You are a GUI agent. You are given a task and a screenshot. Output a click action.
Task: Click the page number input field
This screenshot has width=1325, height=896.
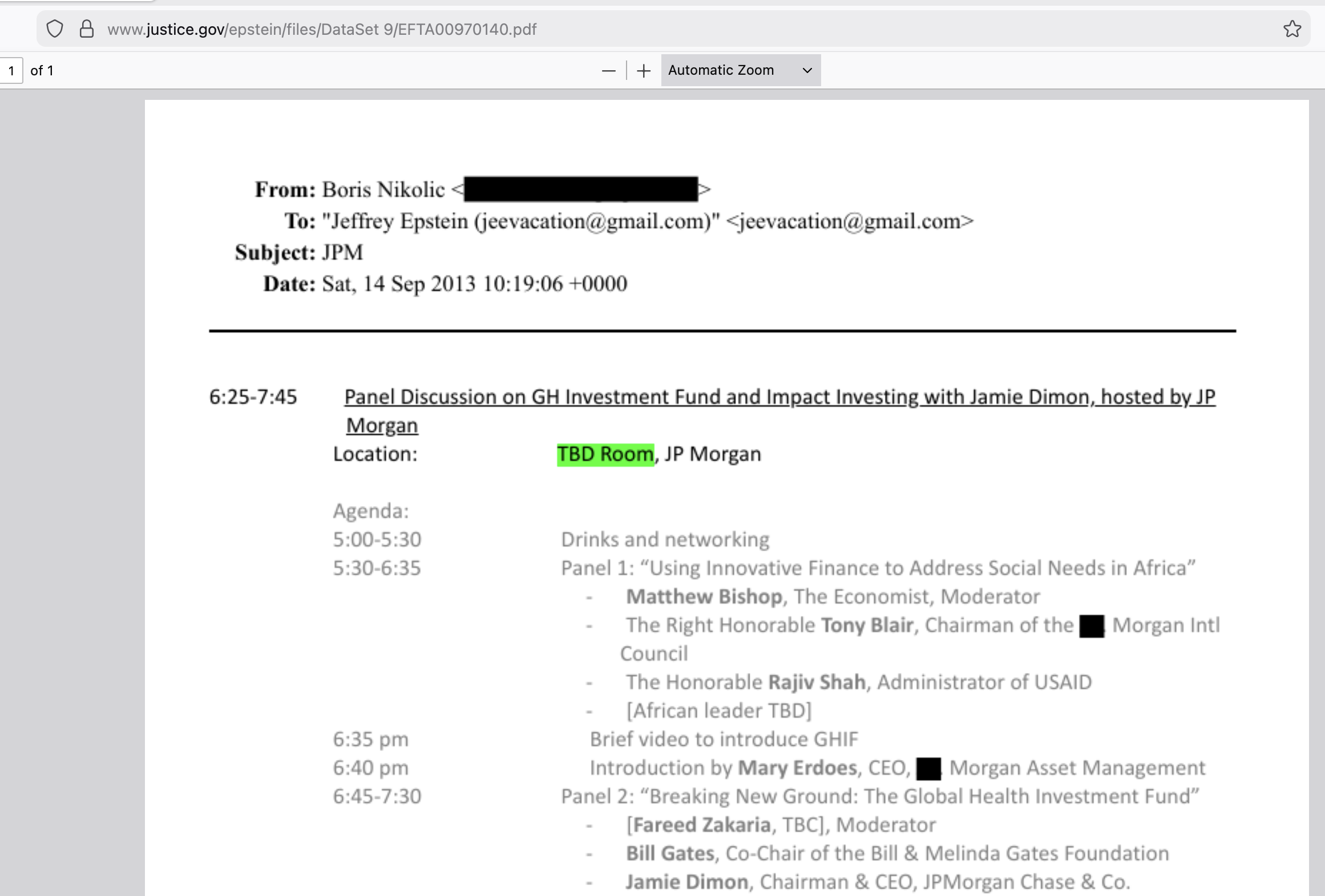coord(11,71)
